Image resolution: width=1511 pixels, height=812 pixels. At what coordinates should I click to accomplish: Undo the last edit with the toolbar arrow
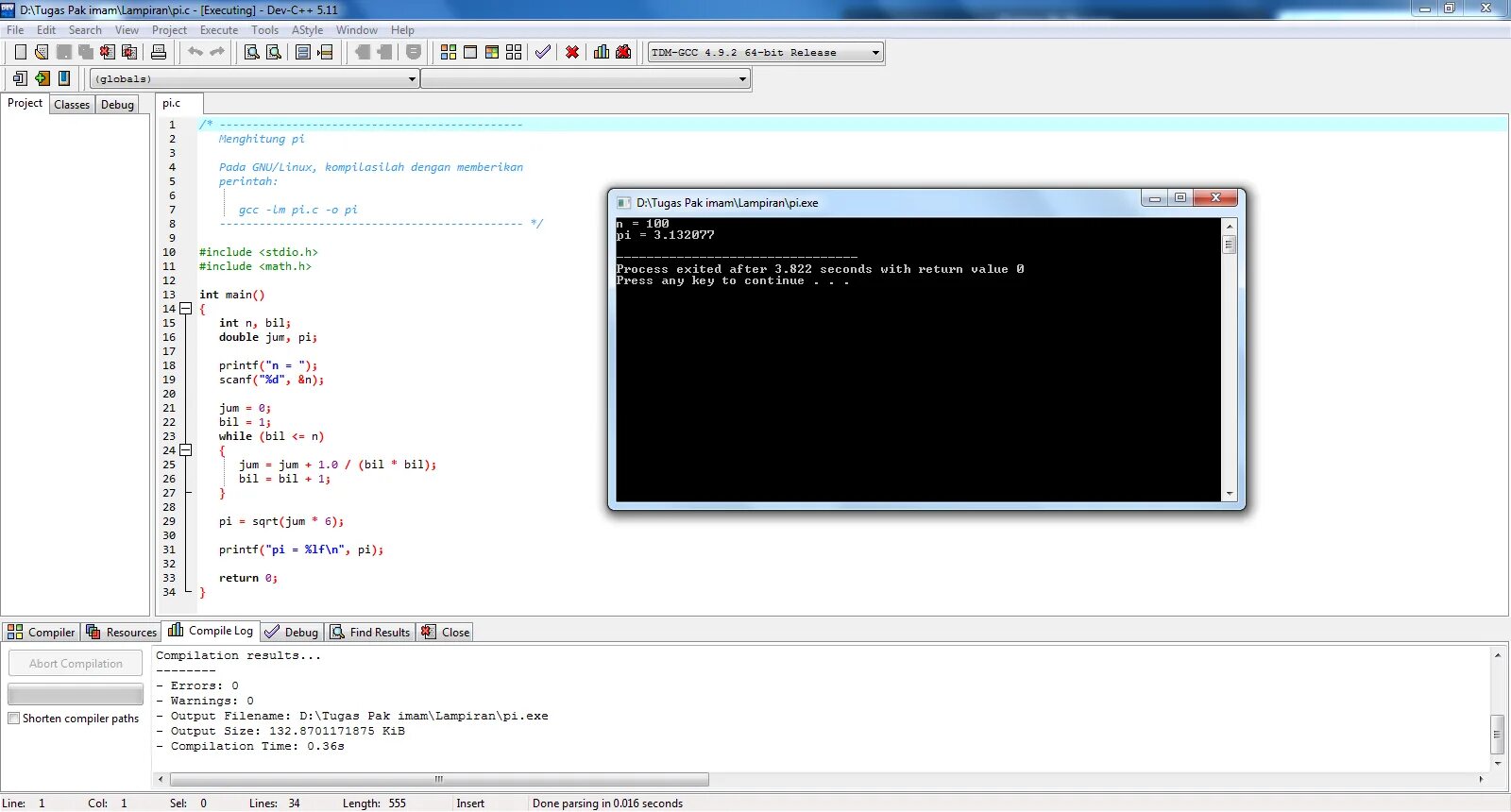click(195, 52)
